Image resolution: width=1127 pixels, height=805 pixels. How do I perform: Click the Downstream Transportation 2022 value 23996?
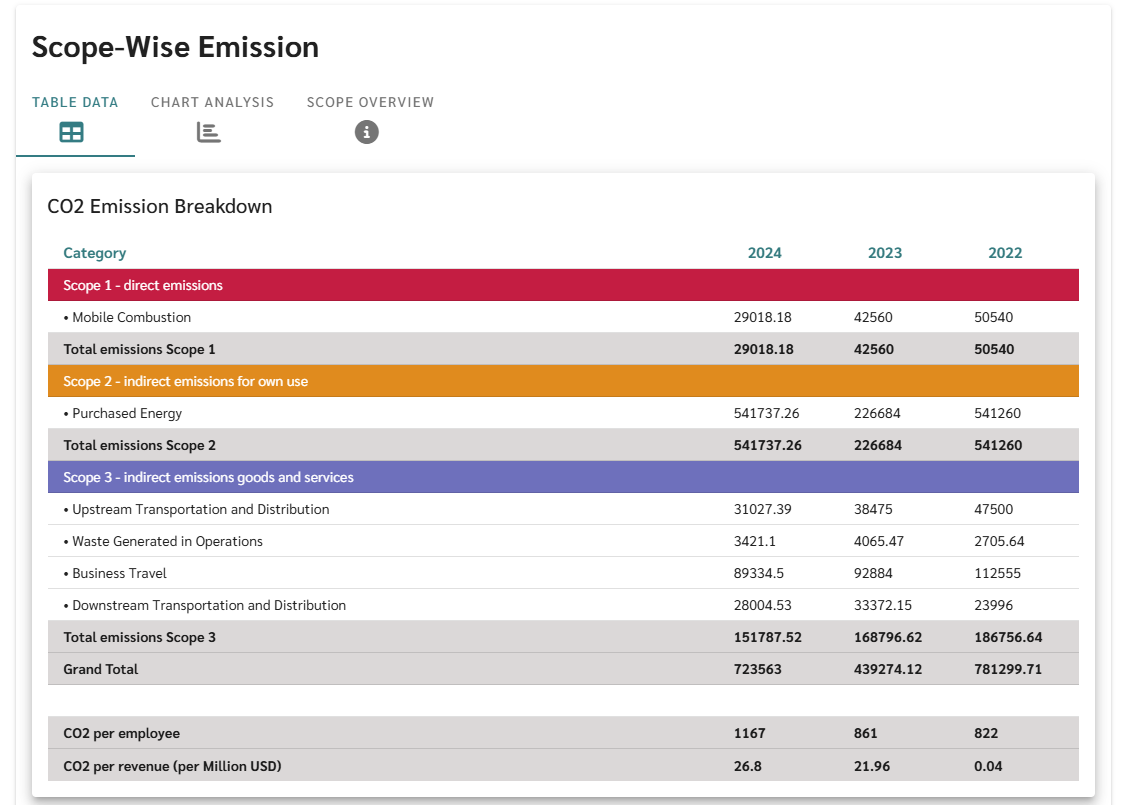pyautogui.click(x=993, y=605)
